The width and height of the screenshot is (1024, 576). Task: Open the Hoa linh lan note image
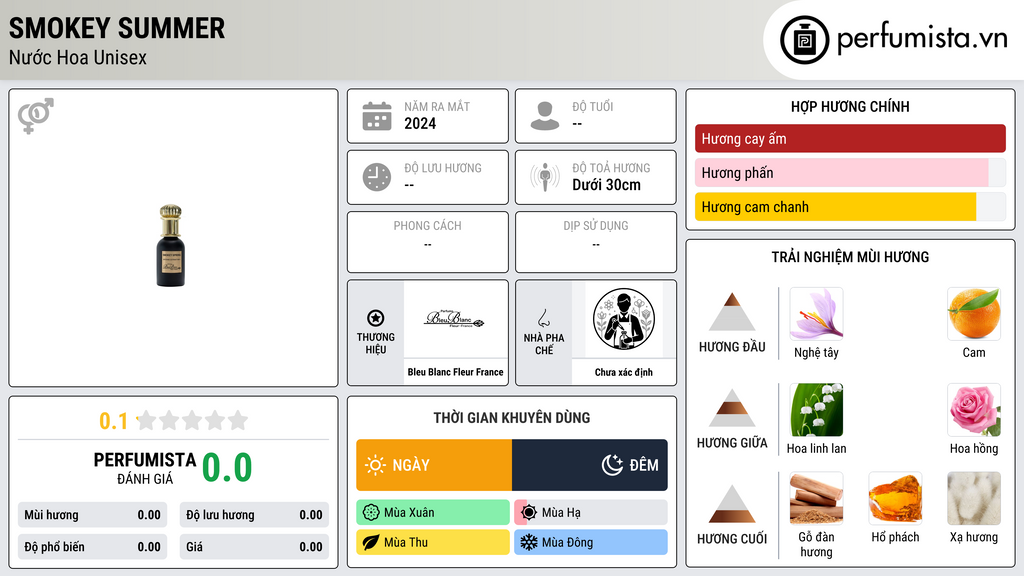pos(816,410)
